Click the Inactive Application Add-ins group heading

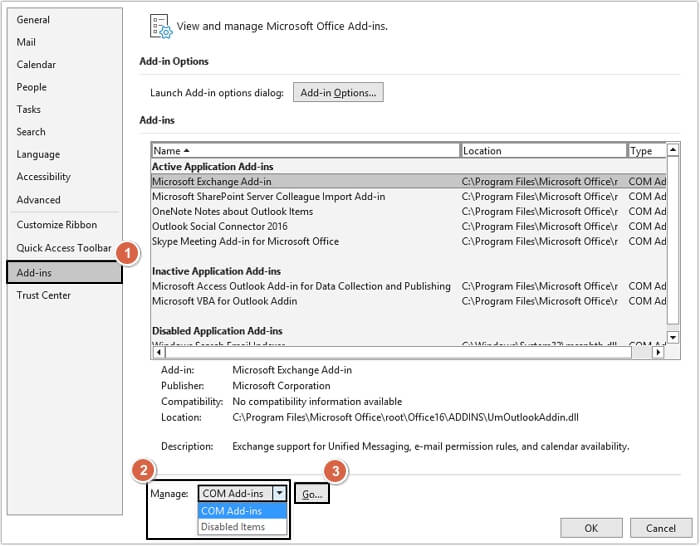pyautogui.click(x=216, y=271)
